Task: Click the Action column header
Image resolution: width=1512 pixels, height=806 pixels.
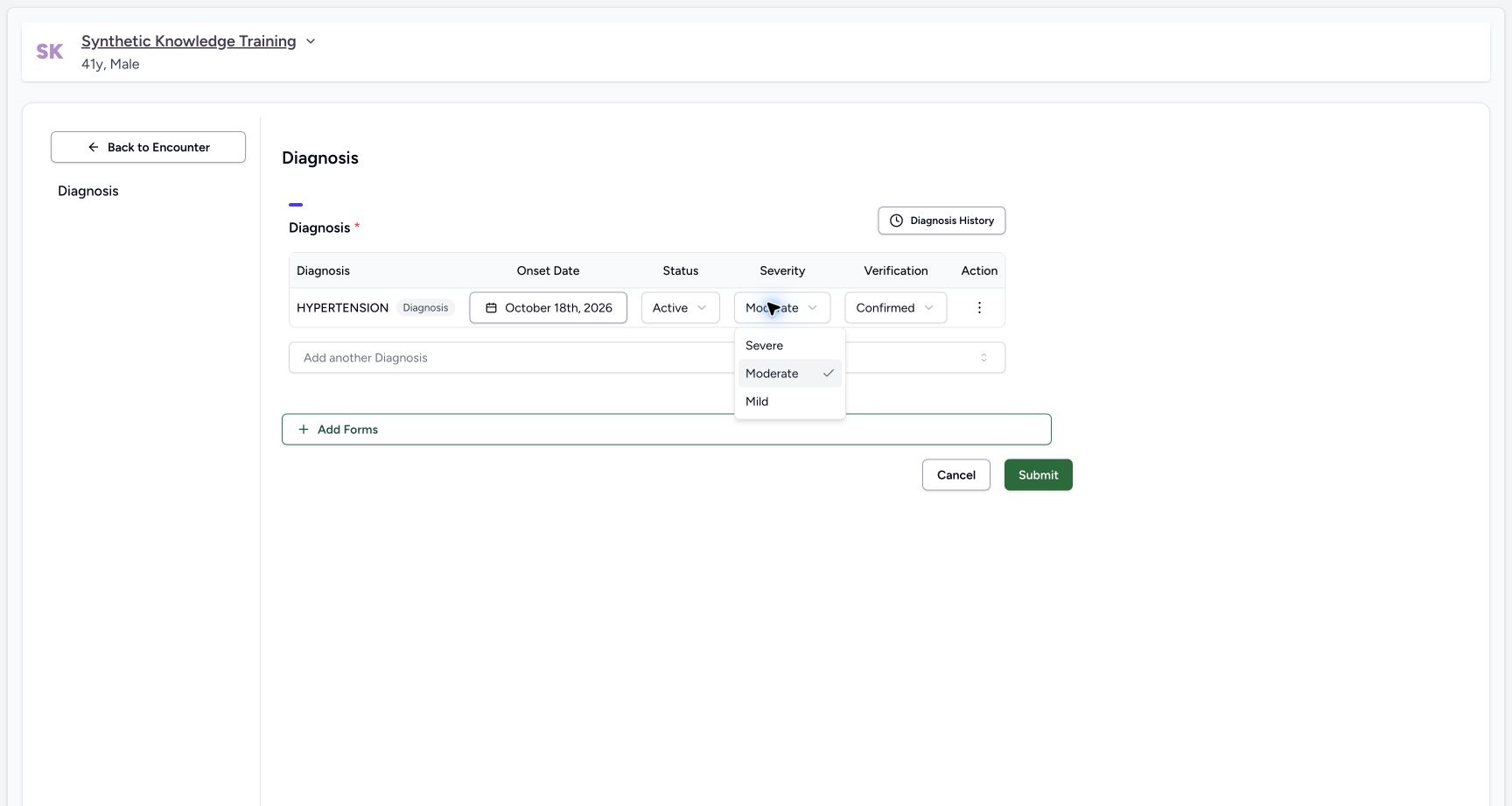Action: [979, 271]
